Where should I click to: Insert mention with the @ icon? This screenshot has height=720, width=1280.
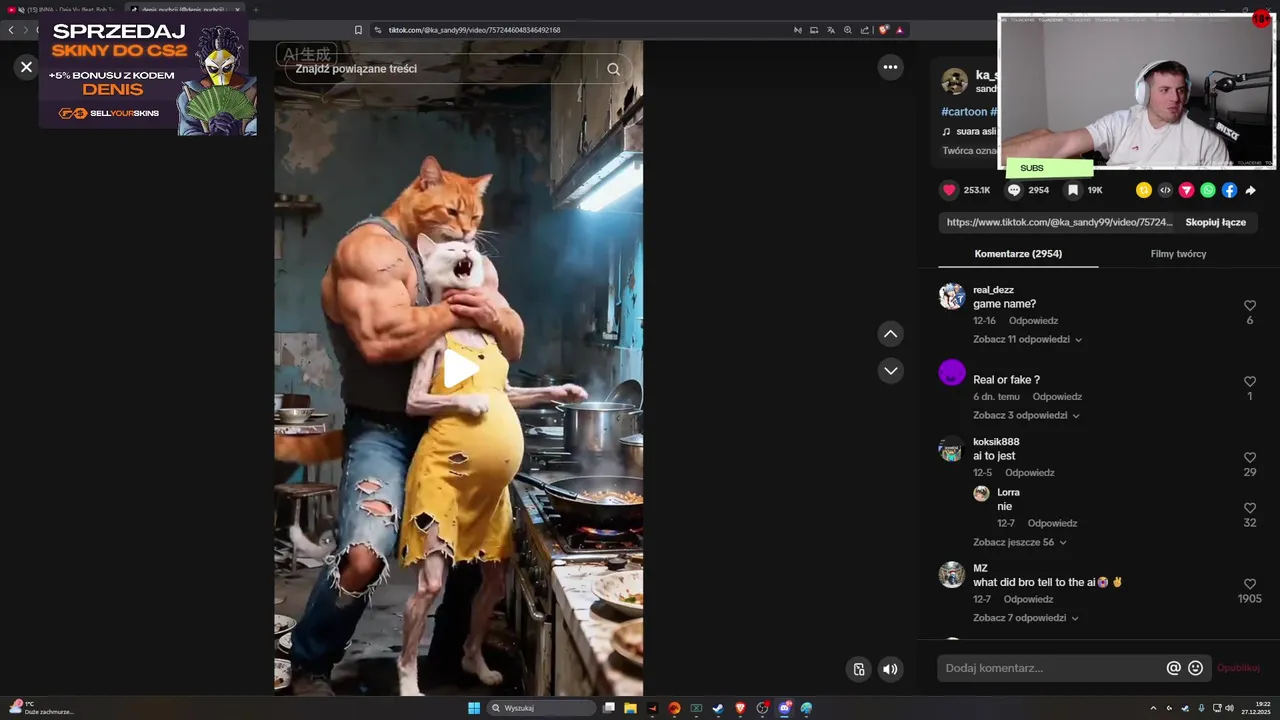1173,668
